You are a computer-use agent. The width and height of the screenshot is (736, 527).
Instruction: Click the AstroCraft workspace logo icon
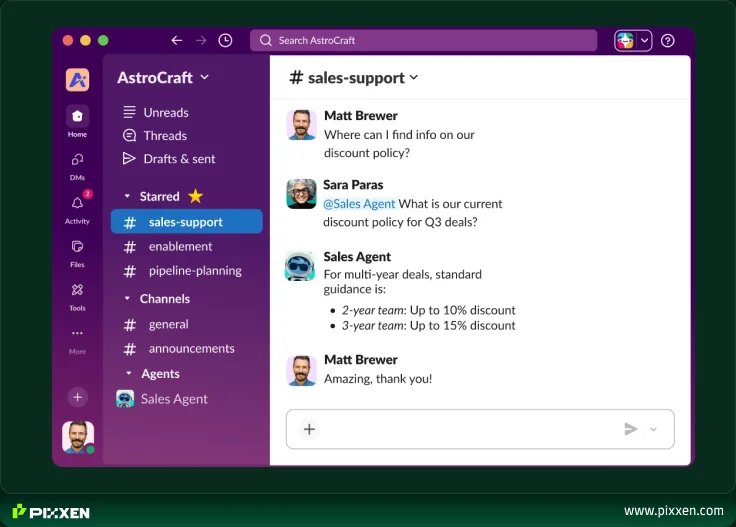pyautogui.click(x=77, y=79)
